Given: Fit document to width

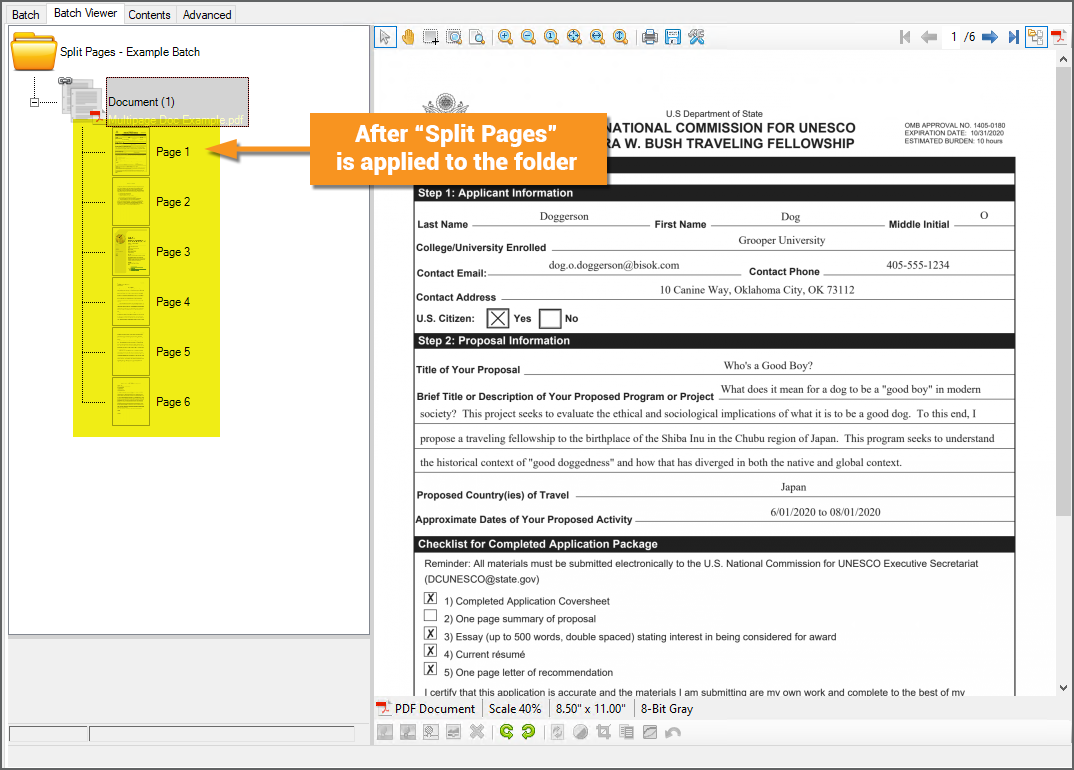Looking at the screenshot, I should 597,37.
